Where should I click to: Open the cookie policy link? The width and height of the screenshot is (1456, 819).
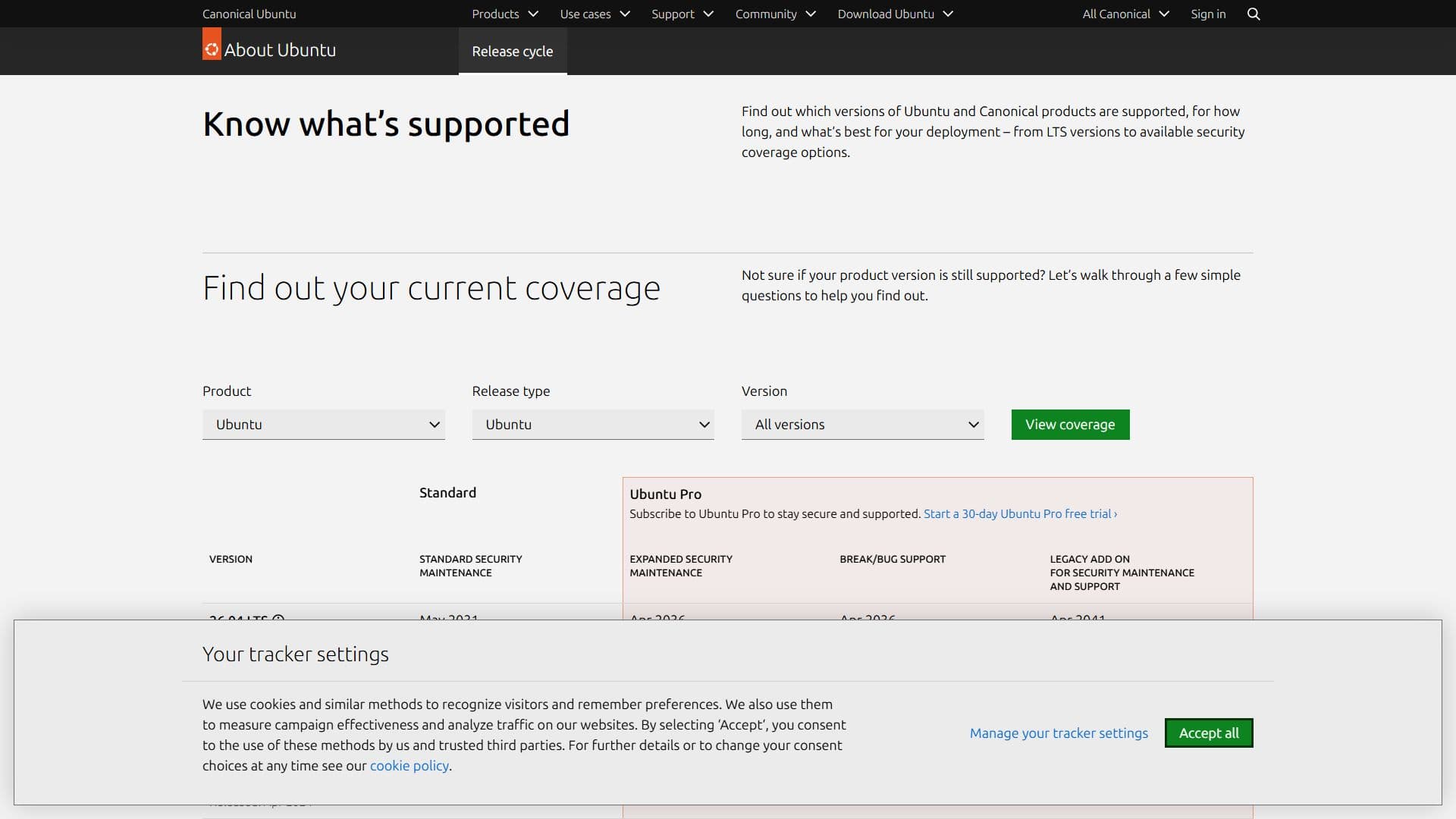(409, 765)
